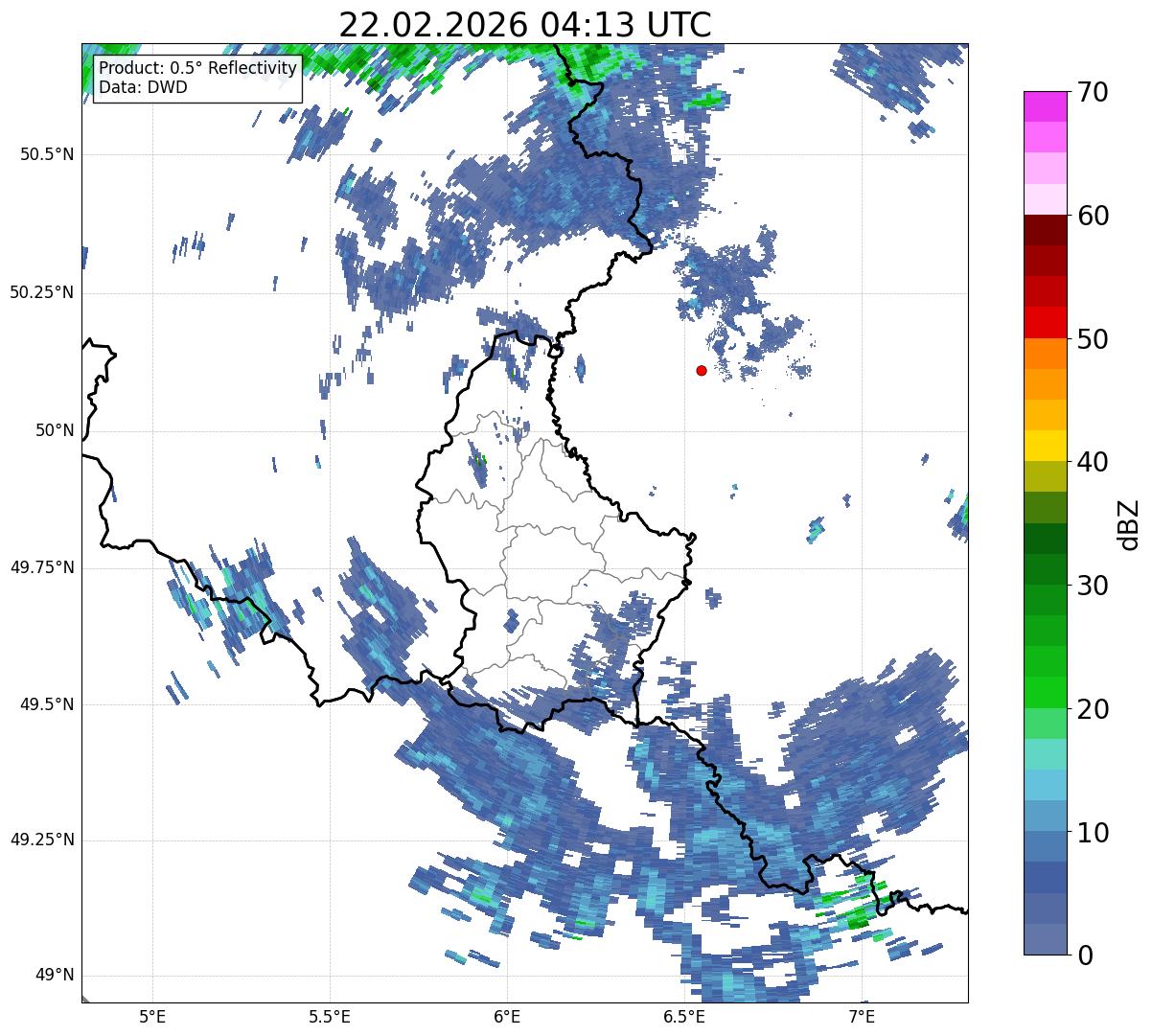The width and height of the screenshot is (1152, 1036).
Task: Click the 70 dBZ magenta colorbar segment
Action: [1045, 106]
